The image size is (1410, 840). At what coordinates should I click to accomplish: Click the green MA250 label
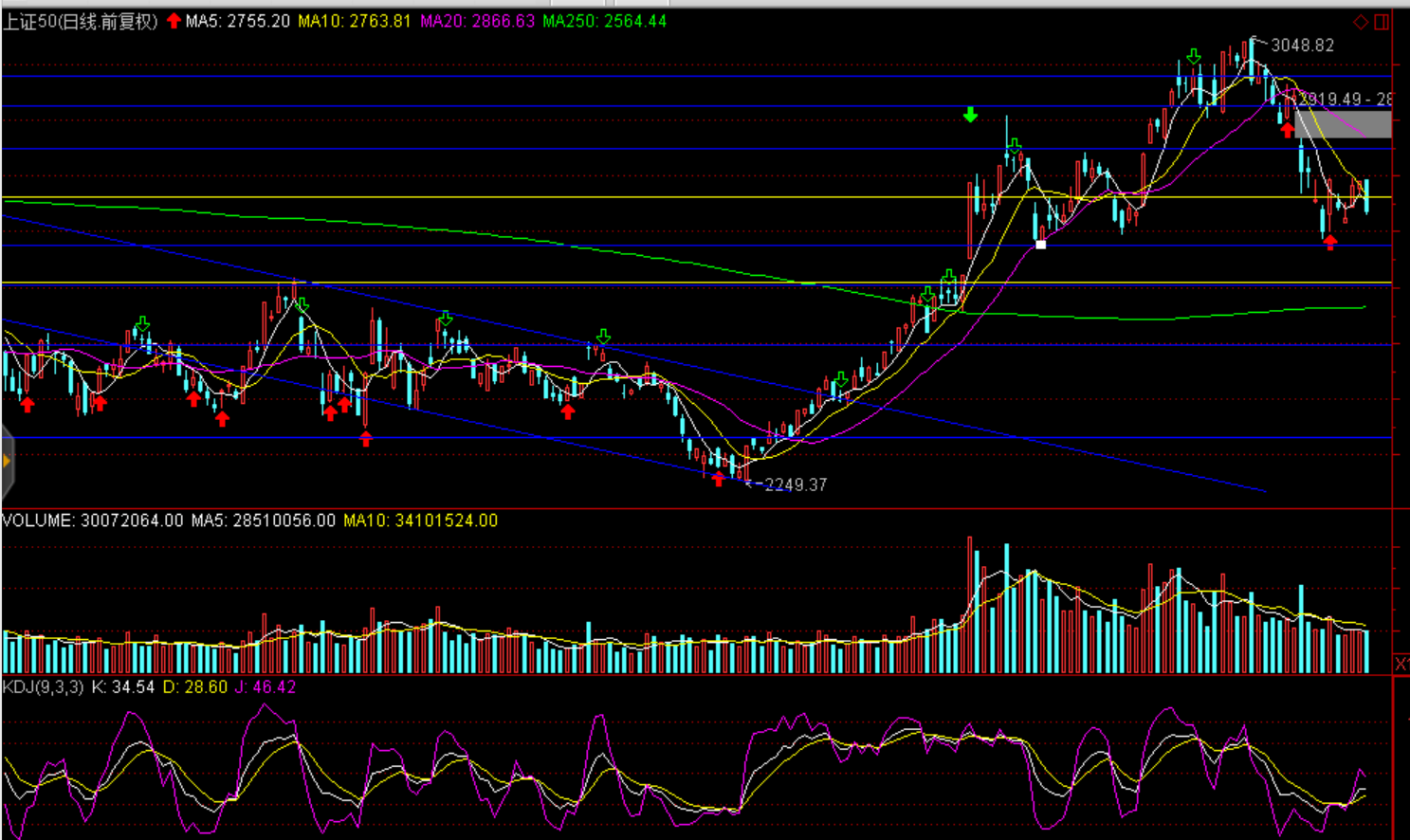604,21
